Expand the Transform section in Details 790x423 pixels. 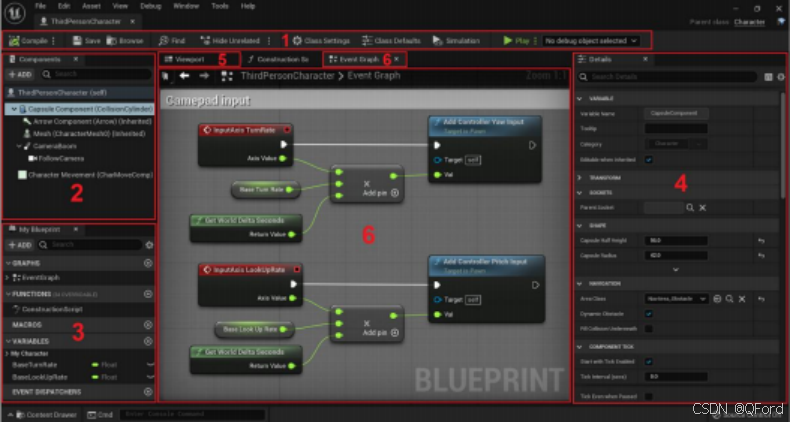[x=579, y=178]
